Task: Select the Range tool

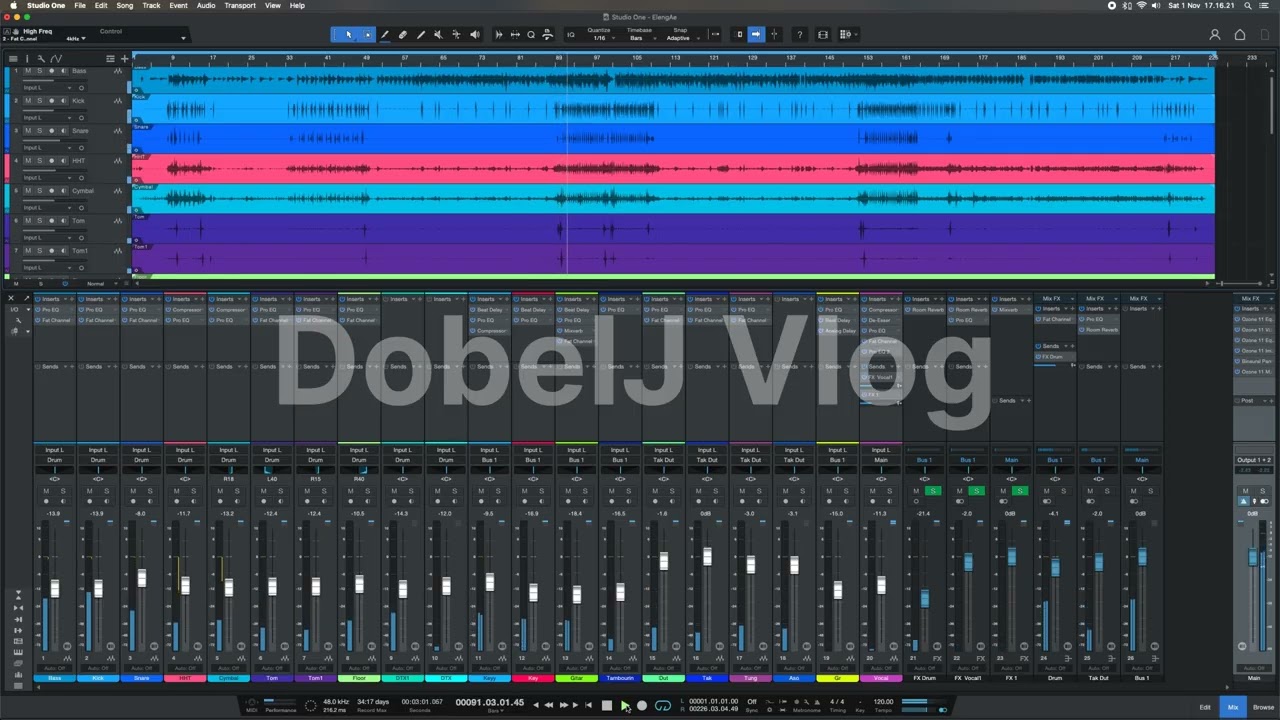Action: click(367, 35)
